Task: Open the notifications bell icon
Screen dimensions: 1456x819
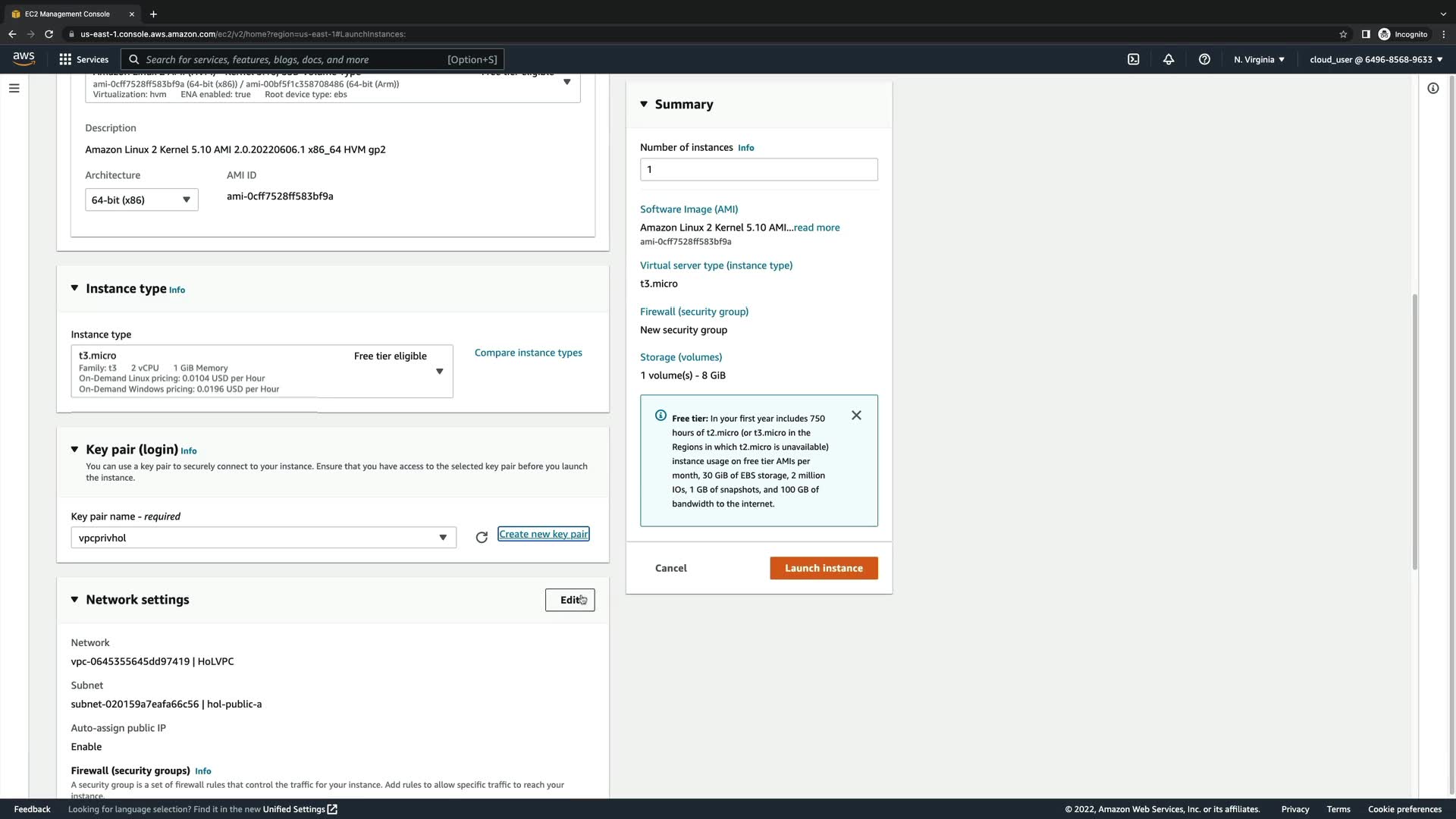Action: pyautogui.click(x=1169, y=59)
